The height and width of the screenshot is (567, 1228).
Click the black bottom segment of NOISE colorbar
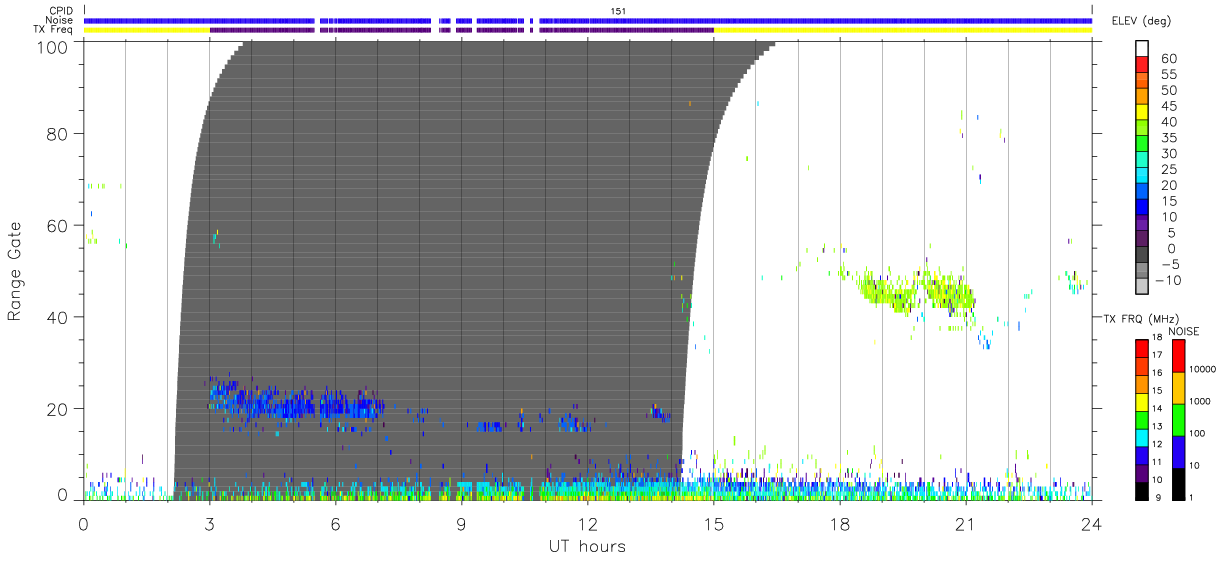pyautogui.click(x=1178, y=483)
